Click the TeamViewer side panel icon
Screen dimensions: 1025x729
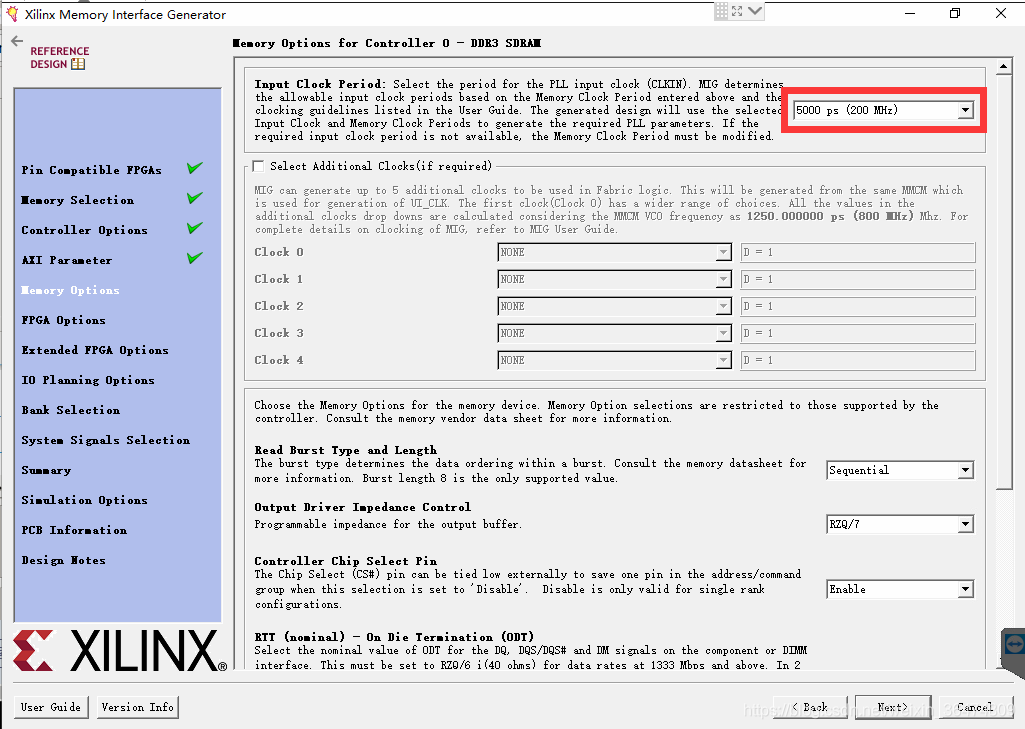click(x=1014, y=645)
